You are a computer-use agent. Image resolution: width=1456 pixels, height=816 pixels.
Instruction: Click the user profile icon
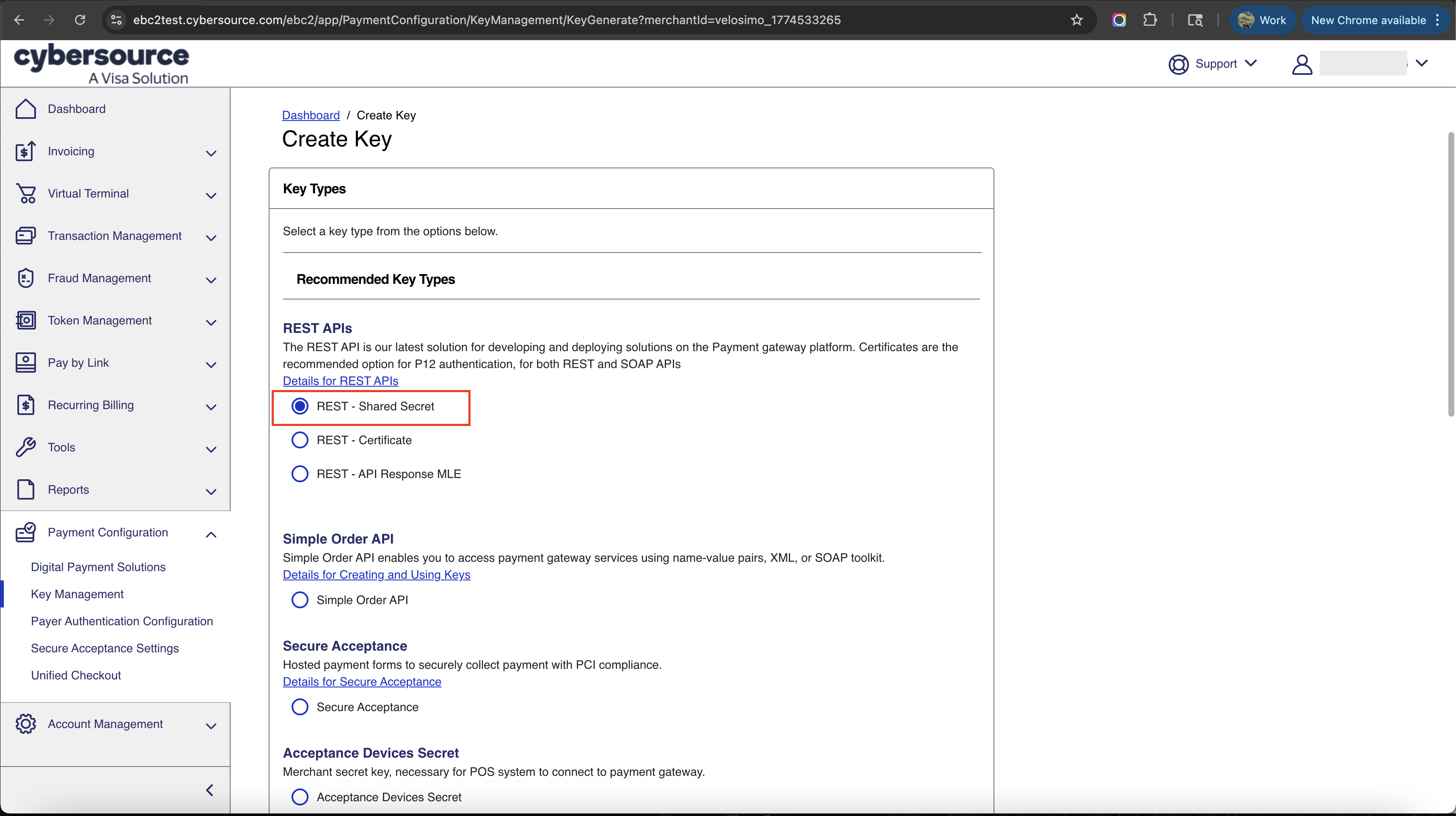tap(1302, 64)
